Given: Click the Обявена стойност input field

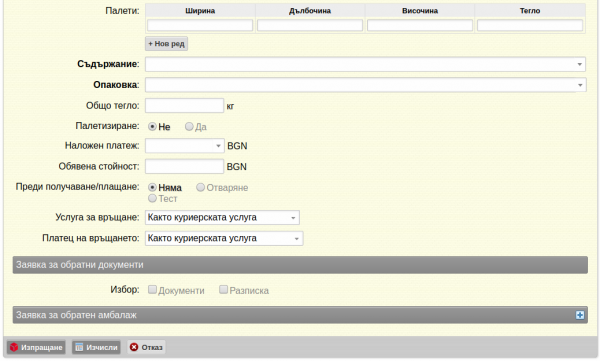Looking at the screenshot, I should 184,167.
